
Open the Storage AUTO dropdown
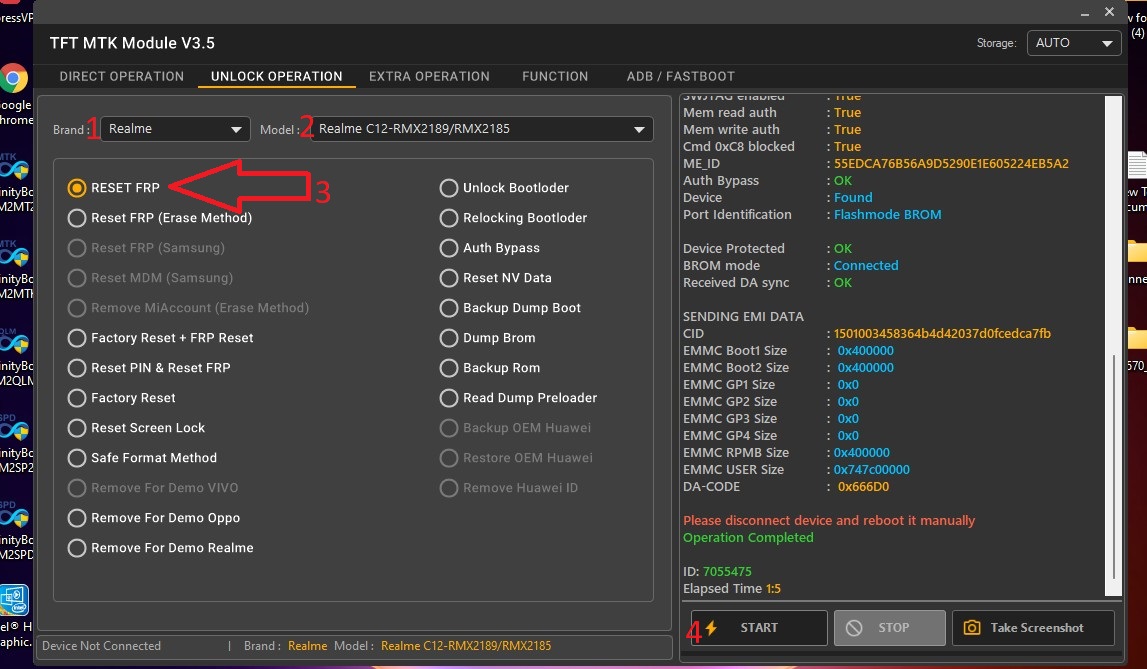[x=1074, y=43]
